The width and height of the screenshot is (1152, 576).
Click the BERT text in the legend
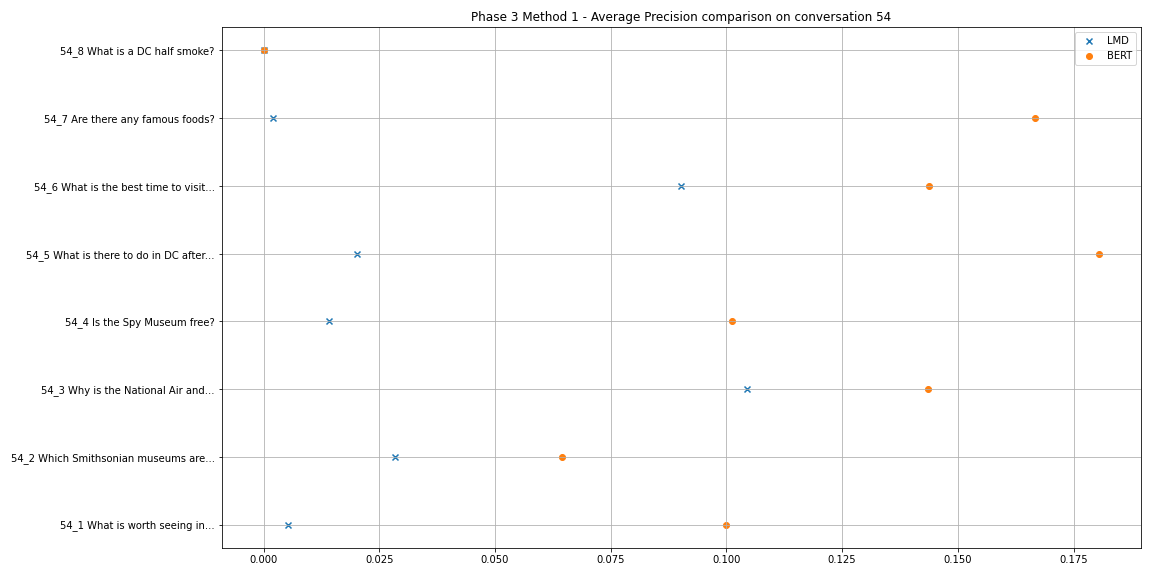(1119, 56)
